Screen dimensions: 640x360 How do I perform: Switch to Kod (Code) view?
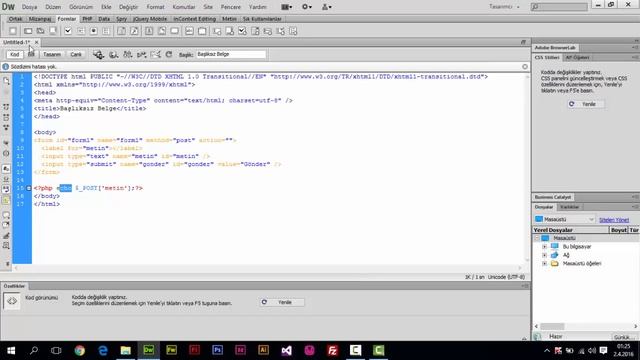pos(15,54)
